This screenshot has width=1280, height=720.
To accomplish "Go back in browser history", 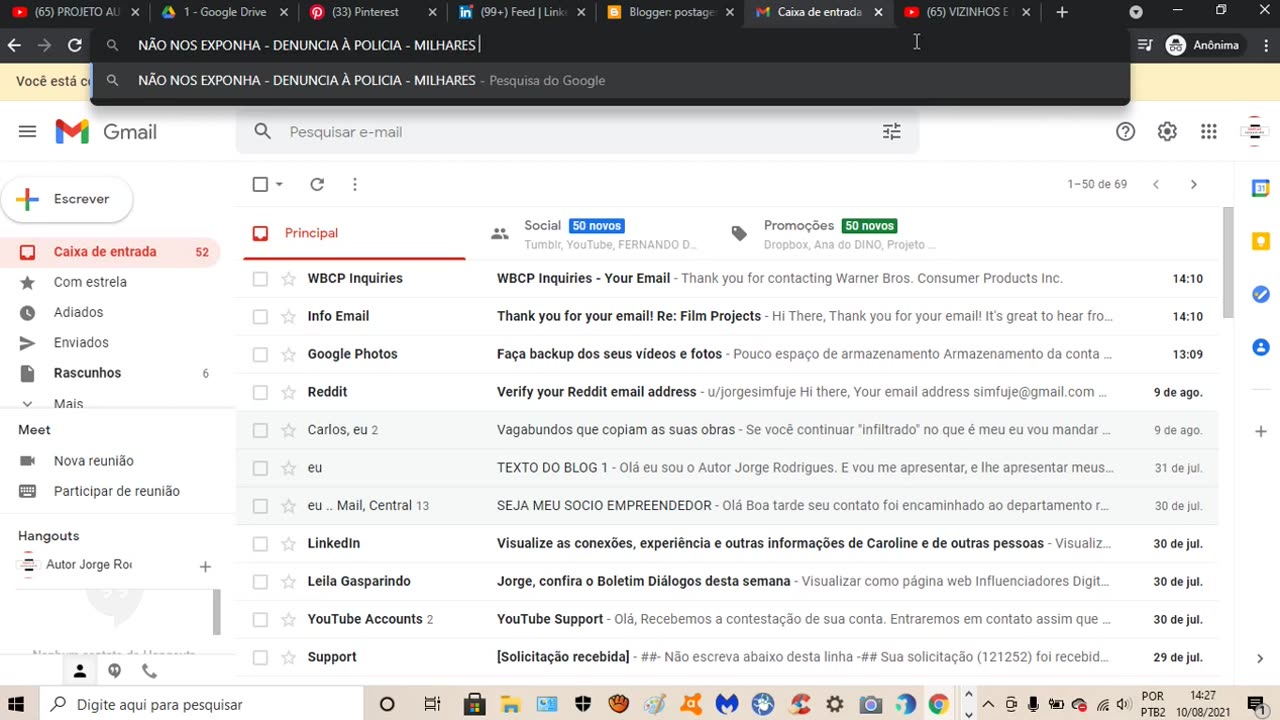I will [x=14, y=45].
